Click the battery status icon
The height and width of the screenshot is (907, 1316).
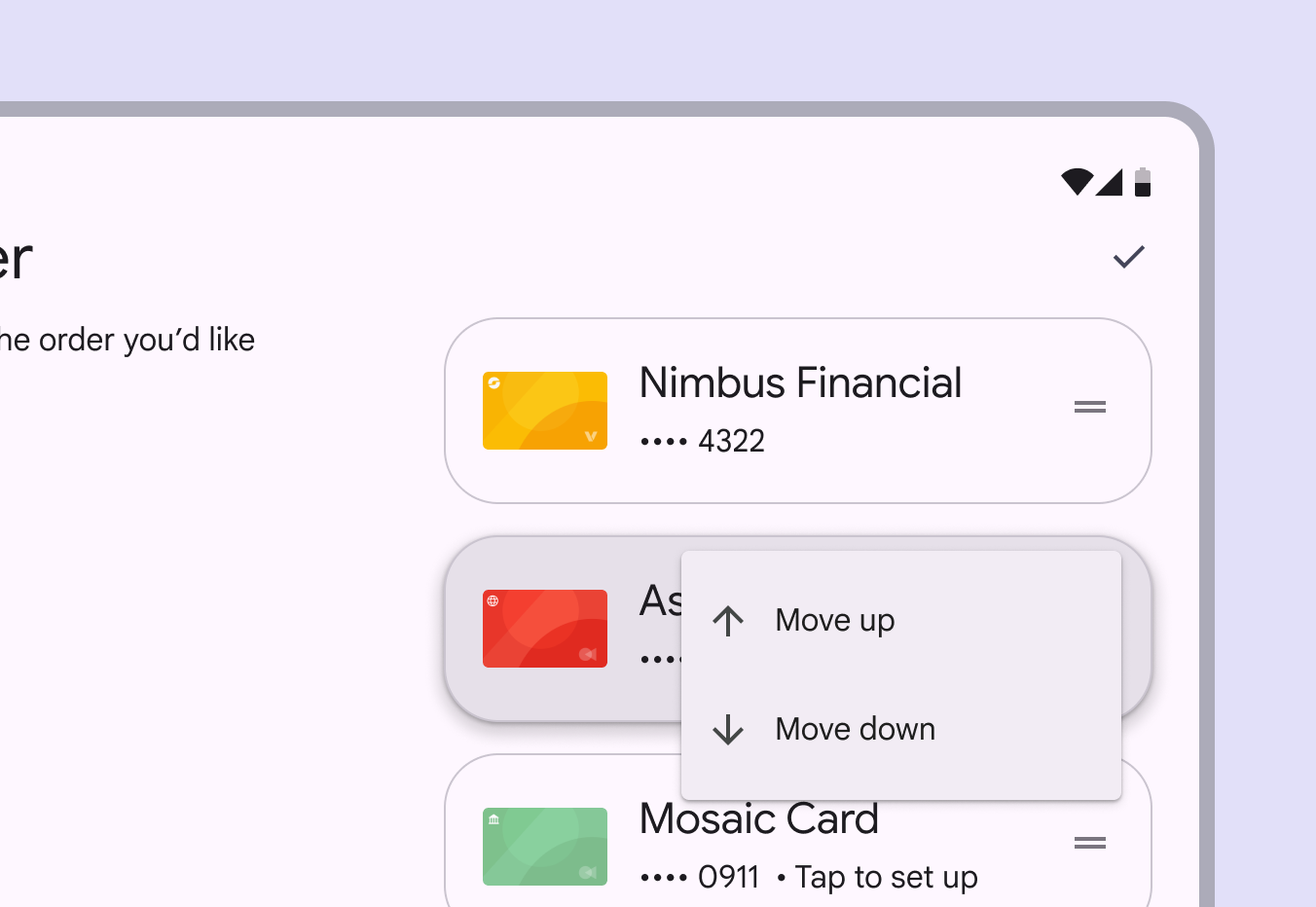[x=1143, y=182]
